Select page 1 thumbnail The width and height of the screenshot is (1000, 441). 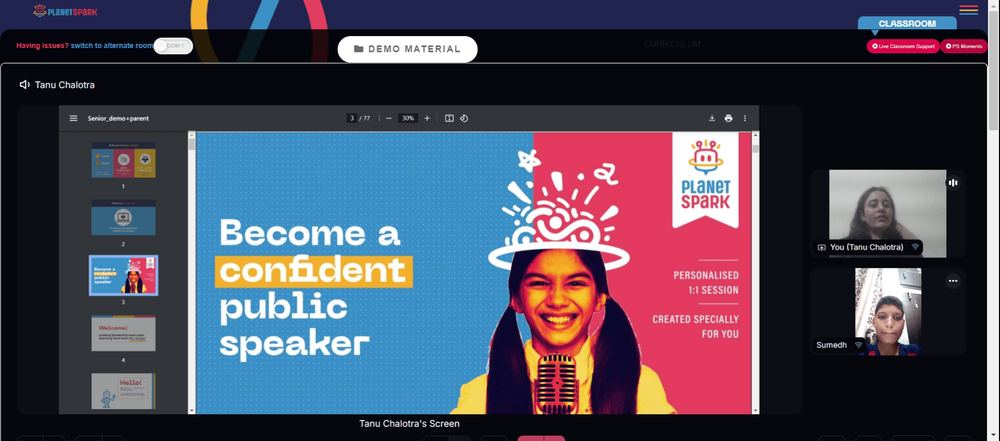click(x=123, y=160)
